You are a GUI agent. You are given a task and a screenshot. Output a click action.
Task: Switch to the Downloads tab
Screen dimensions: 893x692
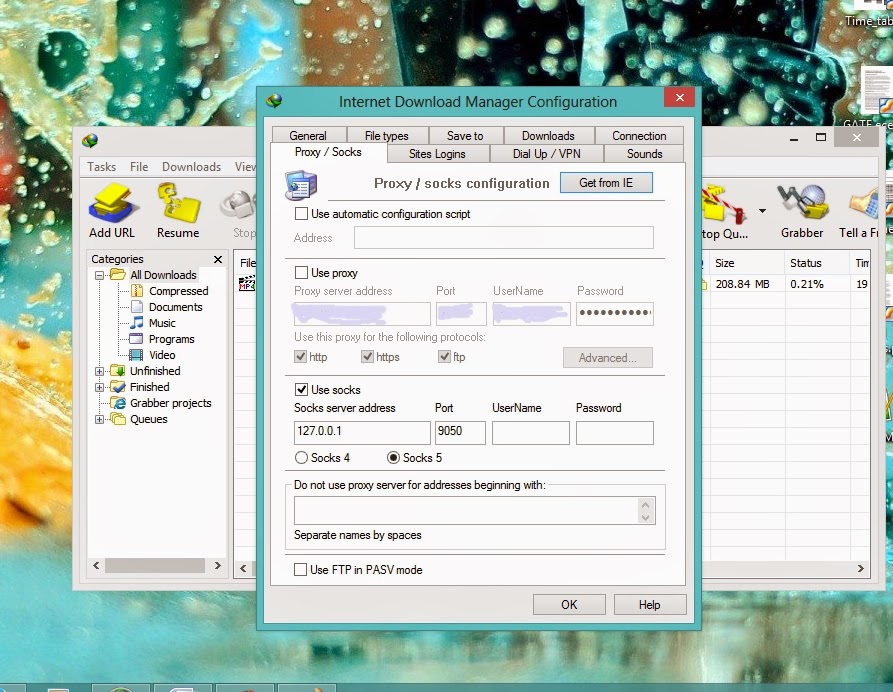(x=548, y=136)
